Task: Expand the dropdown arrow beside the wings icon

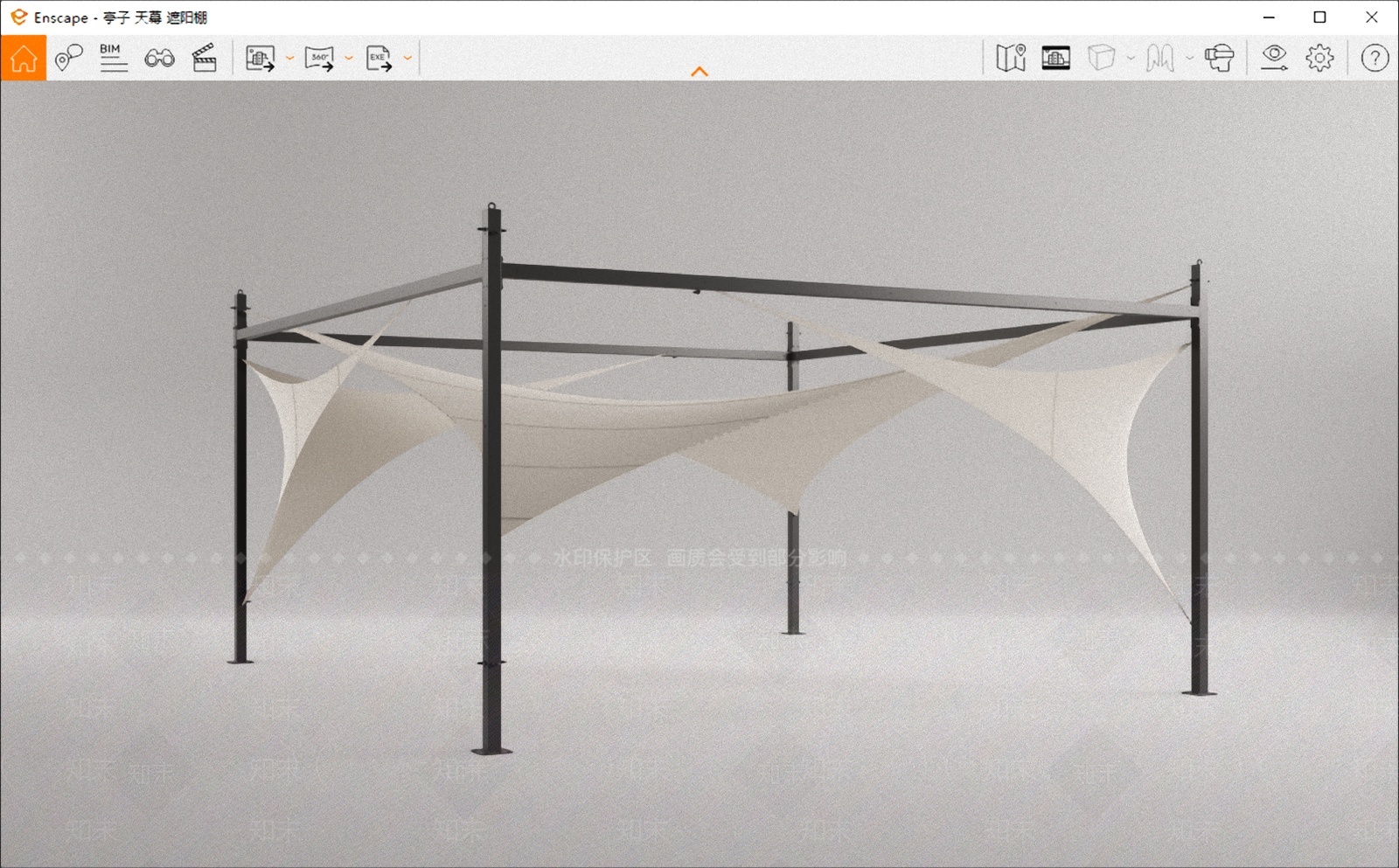Action: click(1189, 59)
